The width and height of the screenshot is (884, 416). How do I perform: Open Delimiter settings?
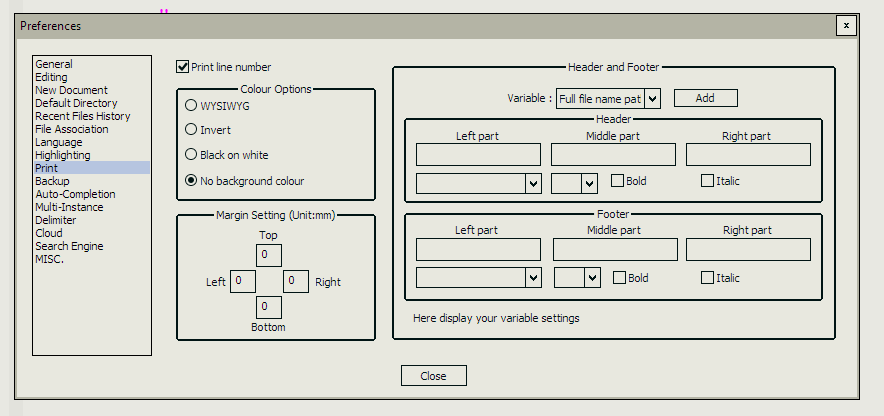click(x=91, y=220)
